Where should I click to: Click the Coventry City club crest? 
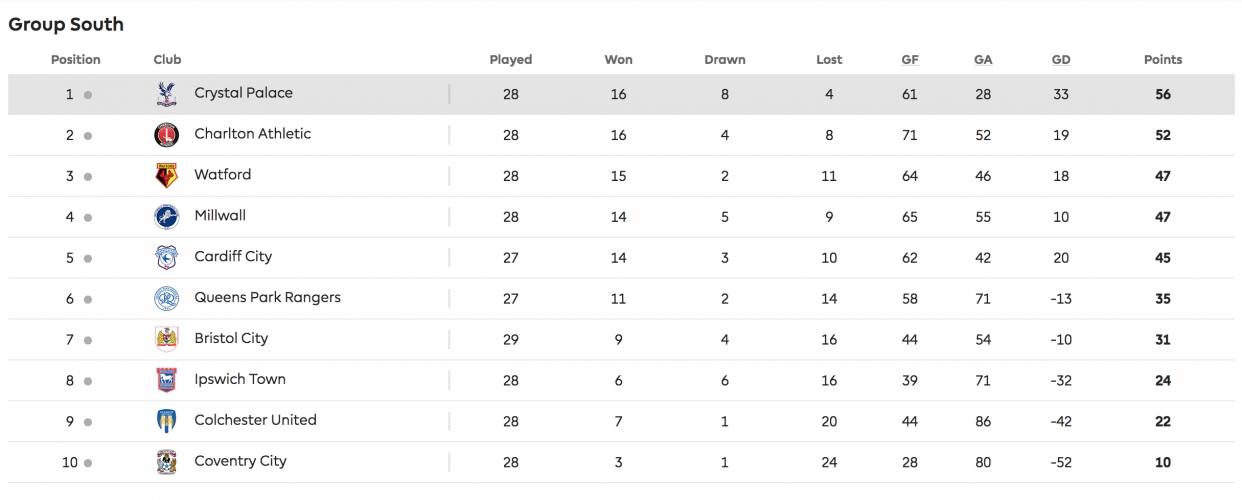click(166, 463)
